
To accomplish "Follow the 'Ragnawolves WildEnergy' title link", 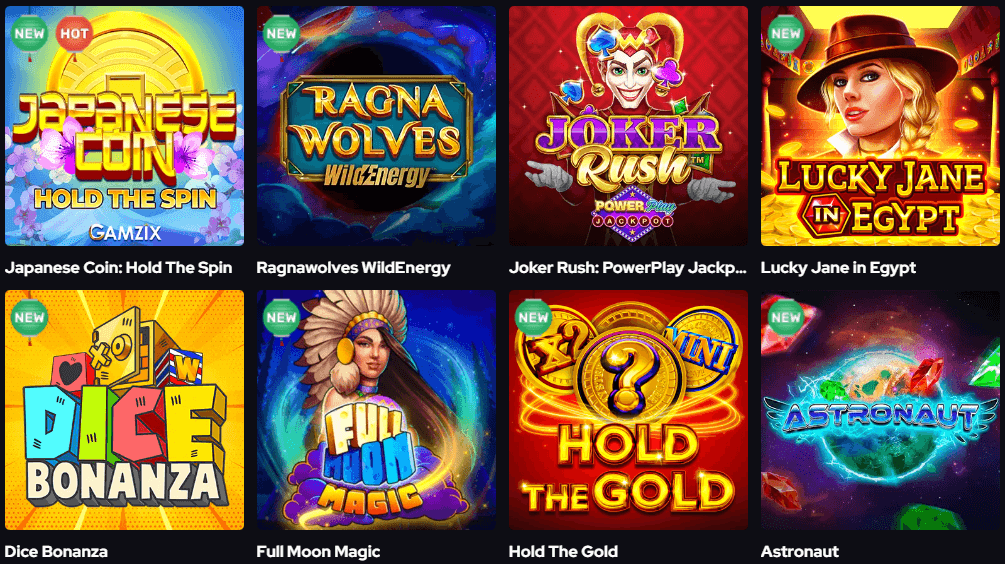I will pyautogui.click(x=353, y=268).
